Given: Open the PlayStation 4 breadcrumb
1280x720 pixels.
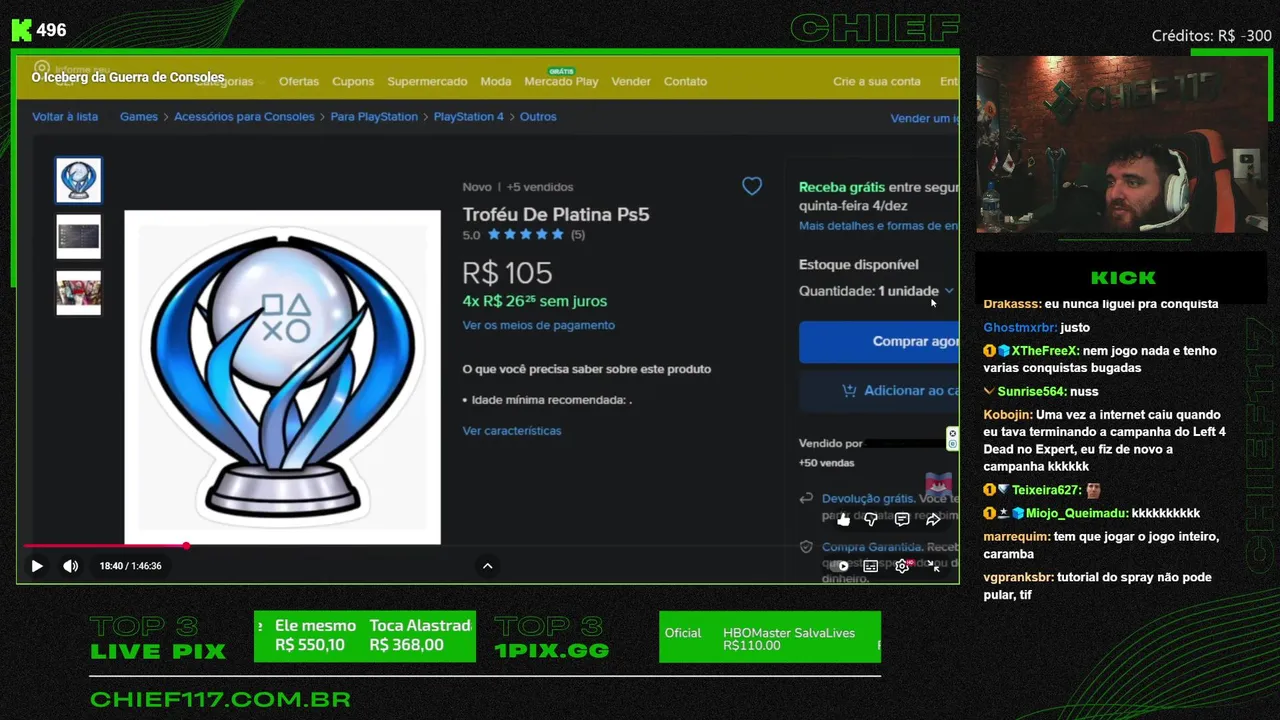Looking at the screenshot, I should [469, 117].
